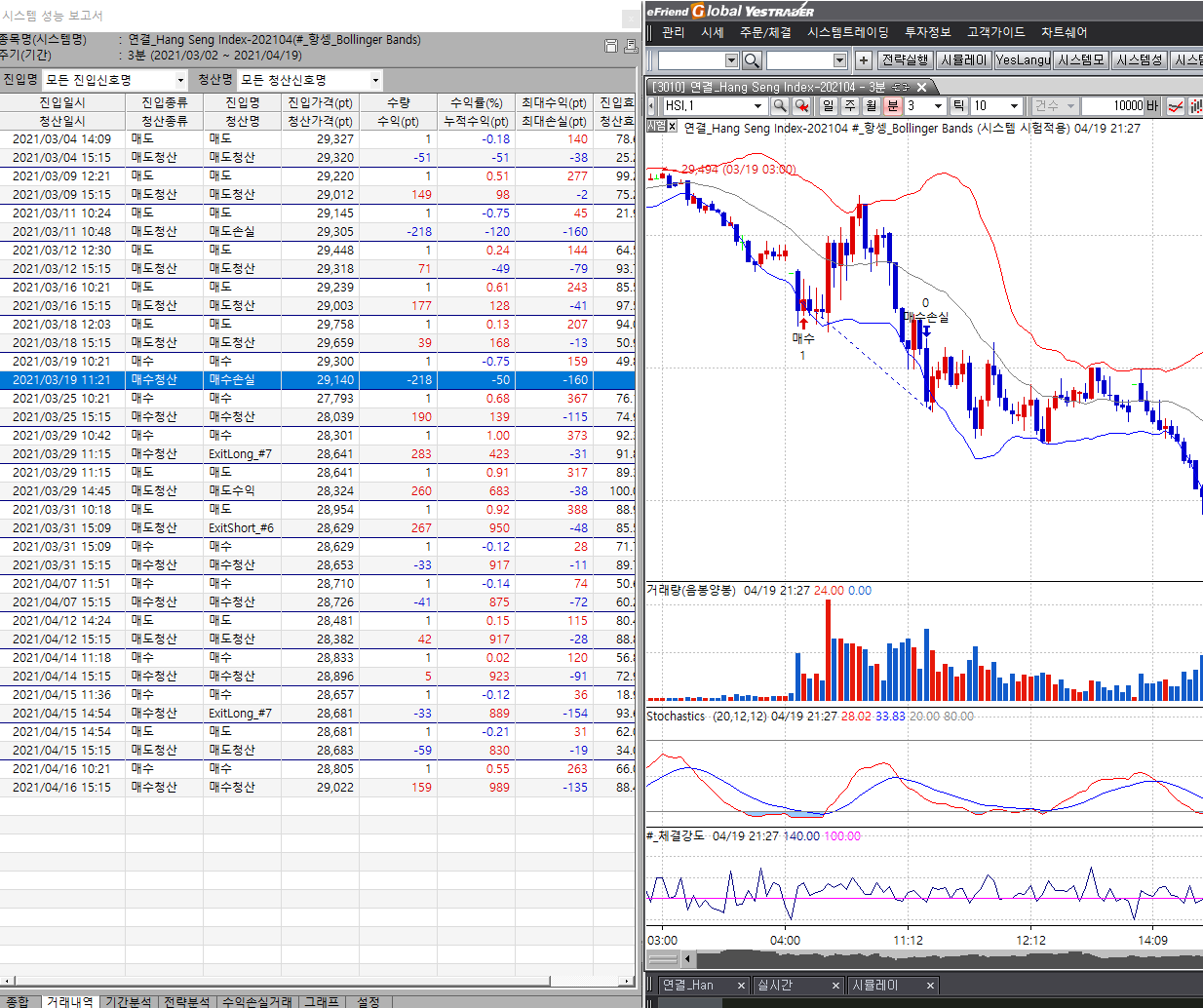Screen dimensions: 1203x1008
Task: Close the 시험 system indicator with X box
Action: (672, 127)
